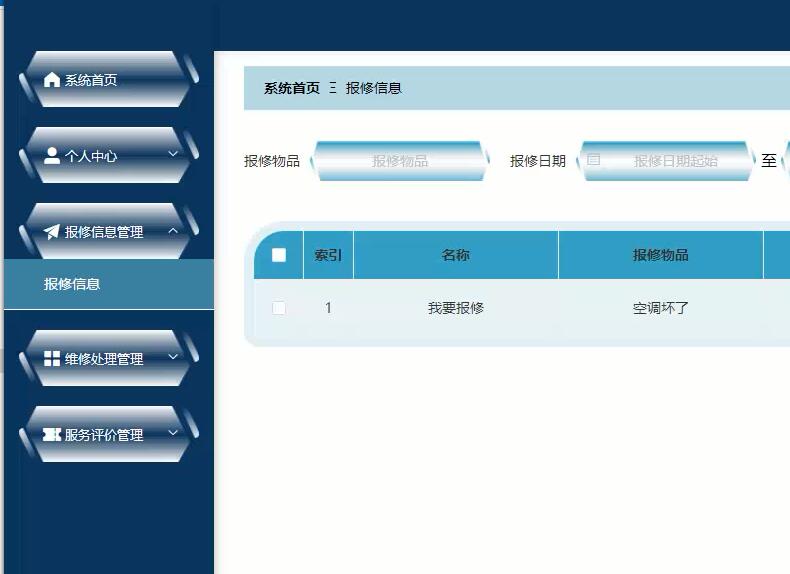Open the 系统首页 sidebar menu
Image resolution: width=790 pixels, height=574 pixels.
point(109,79)
